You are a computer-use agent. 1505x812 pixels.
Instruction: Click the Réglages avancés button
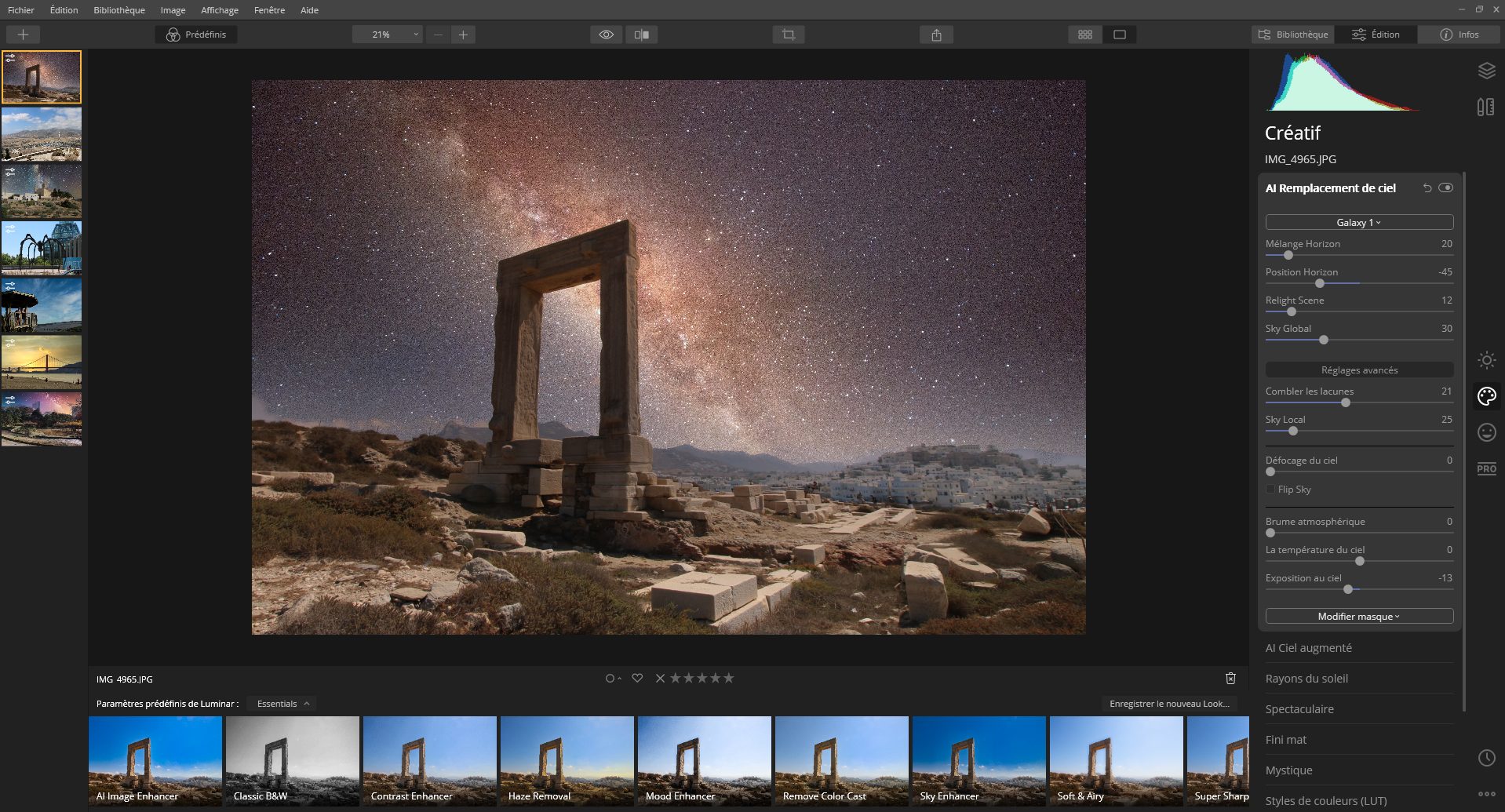click(x=1358, y=370)
